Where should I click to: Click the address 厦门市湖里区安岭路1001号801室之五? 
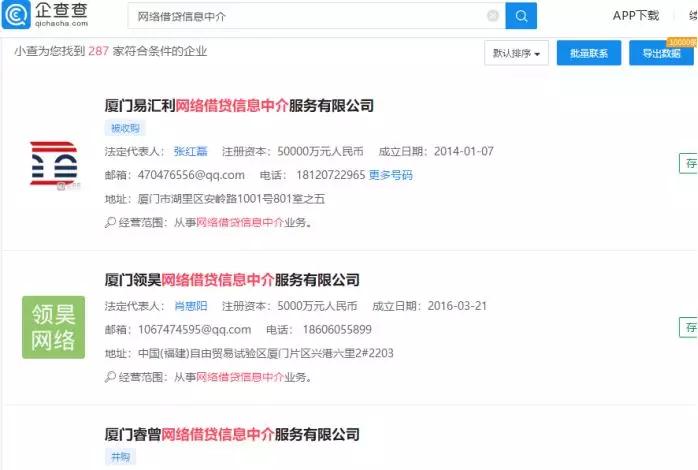point(231,199)
